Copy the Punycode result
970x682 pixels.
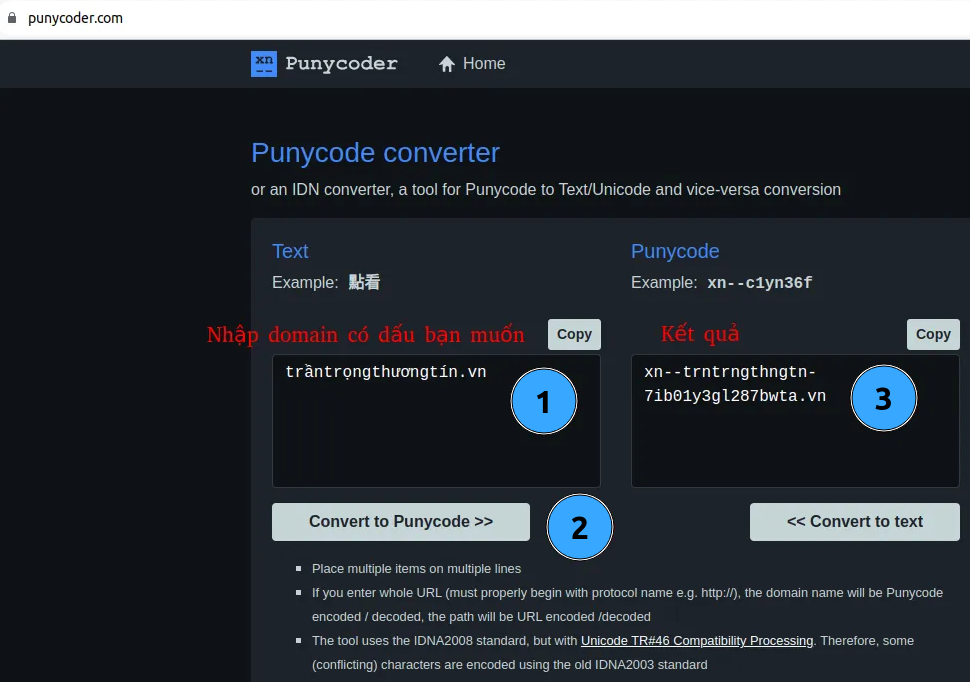[x=932, y=334]
